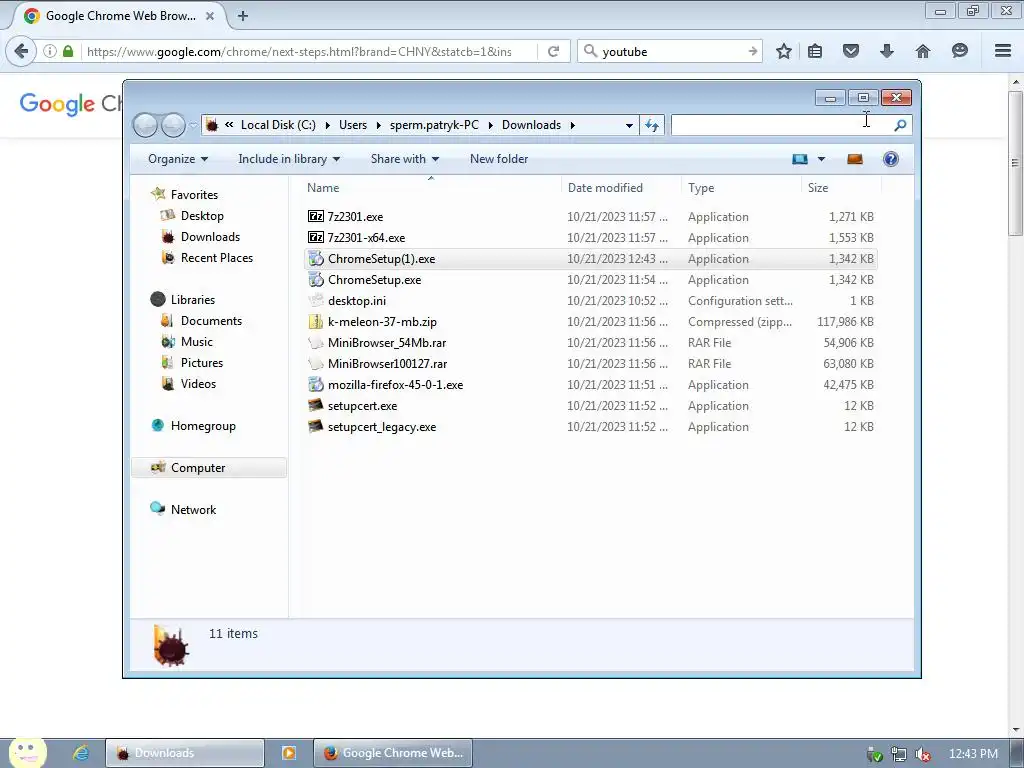Click the Explorer search magnifier icon
This screenshot has width=1024, height=768.
900,125
